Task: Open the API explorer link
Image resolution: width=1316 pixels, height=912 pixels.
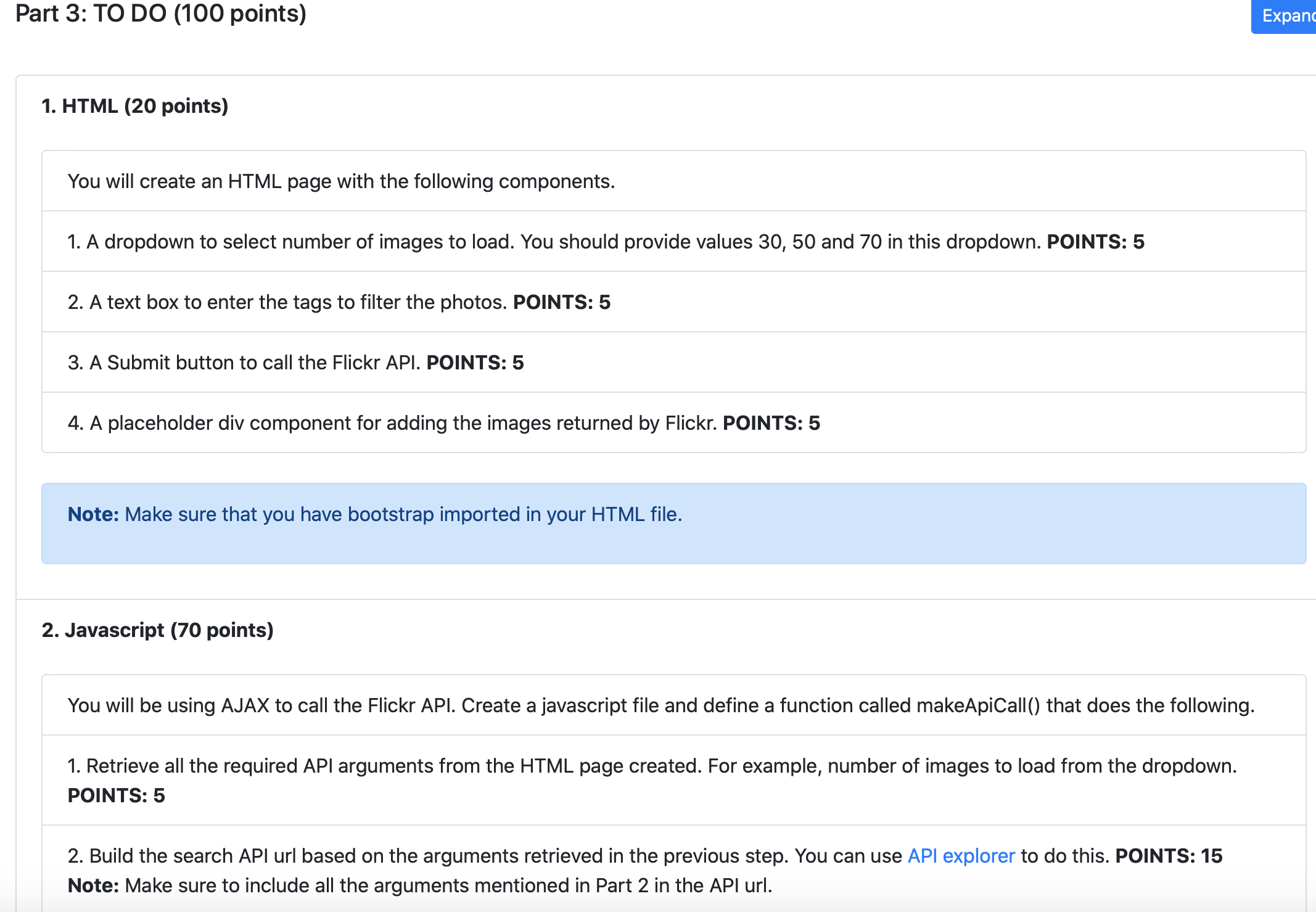Action: [x=961, y=856]
